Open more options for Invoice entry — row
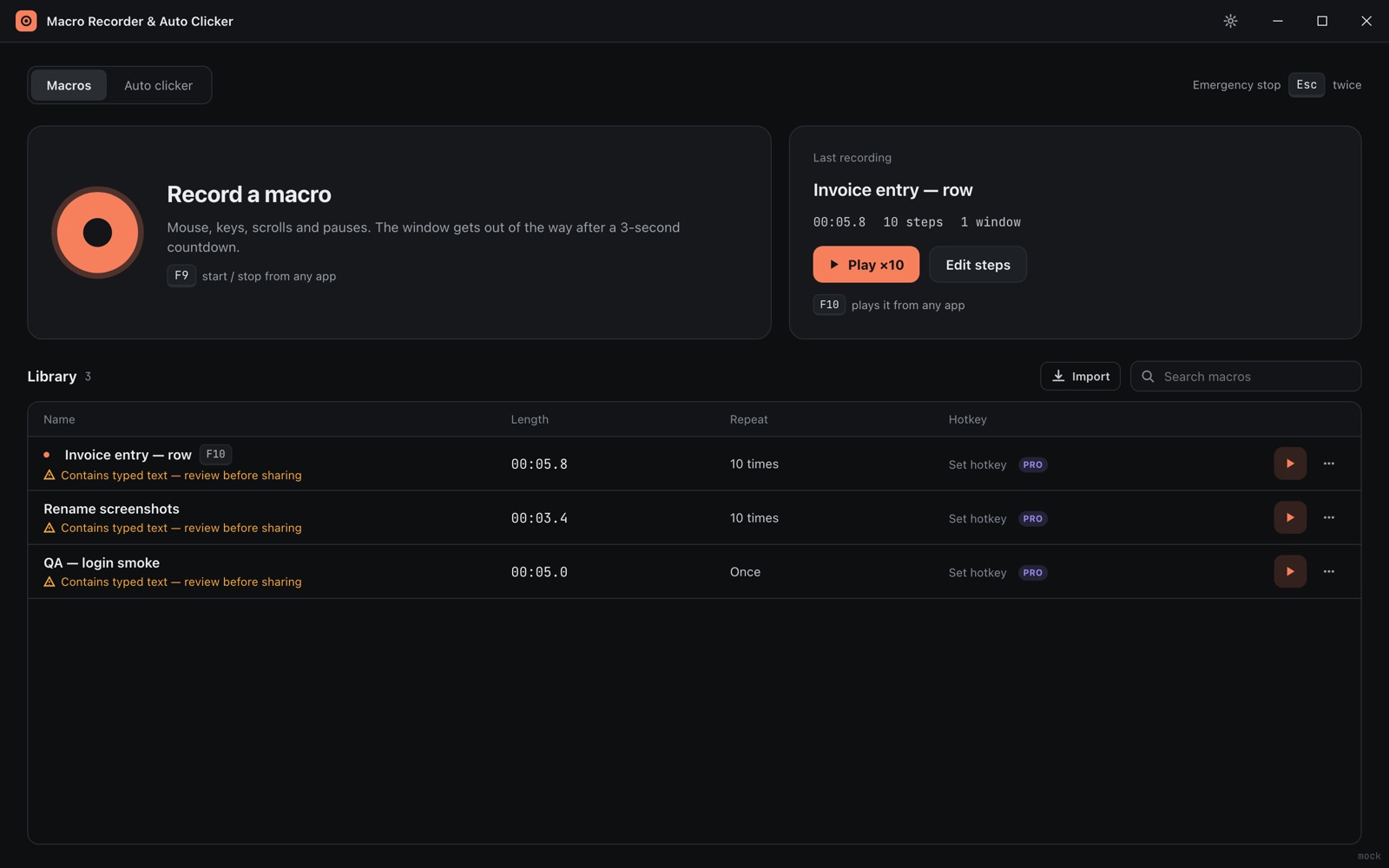Screen dimensions: 1389x868 click(x=1328, y=464)
